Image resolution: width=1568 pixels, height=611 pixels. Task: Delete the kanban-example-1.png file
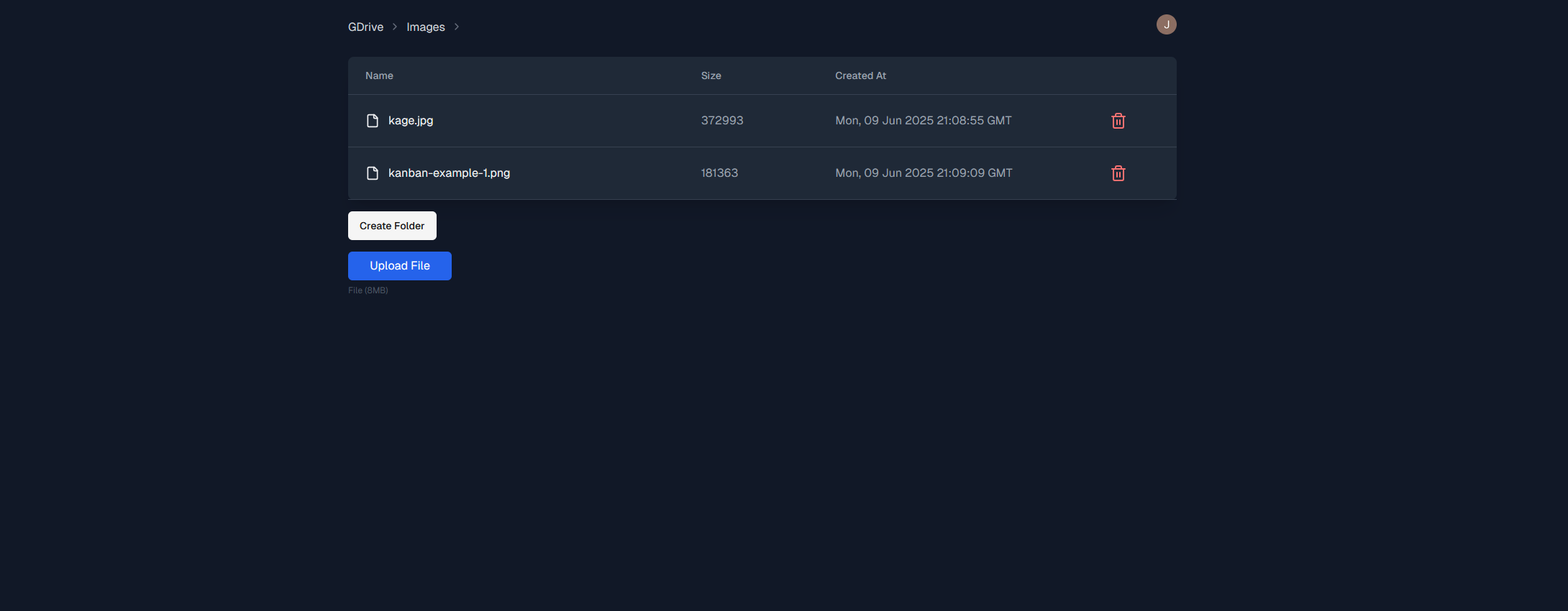[1118, 173]
